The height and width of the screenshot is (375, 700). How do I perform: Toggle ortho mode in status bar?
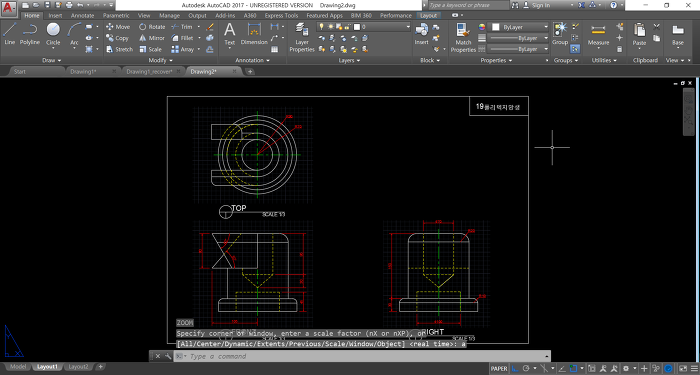pos(515,369)
